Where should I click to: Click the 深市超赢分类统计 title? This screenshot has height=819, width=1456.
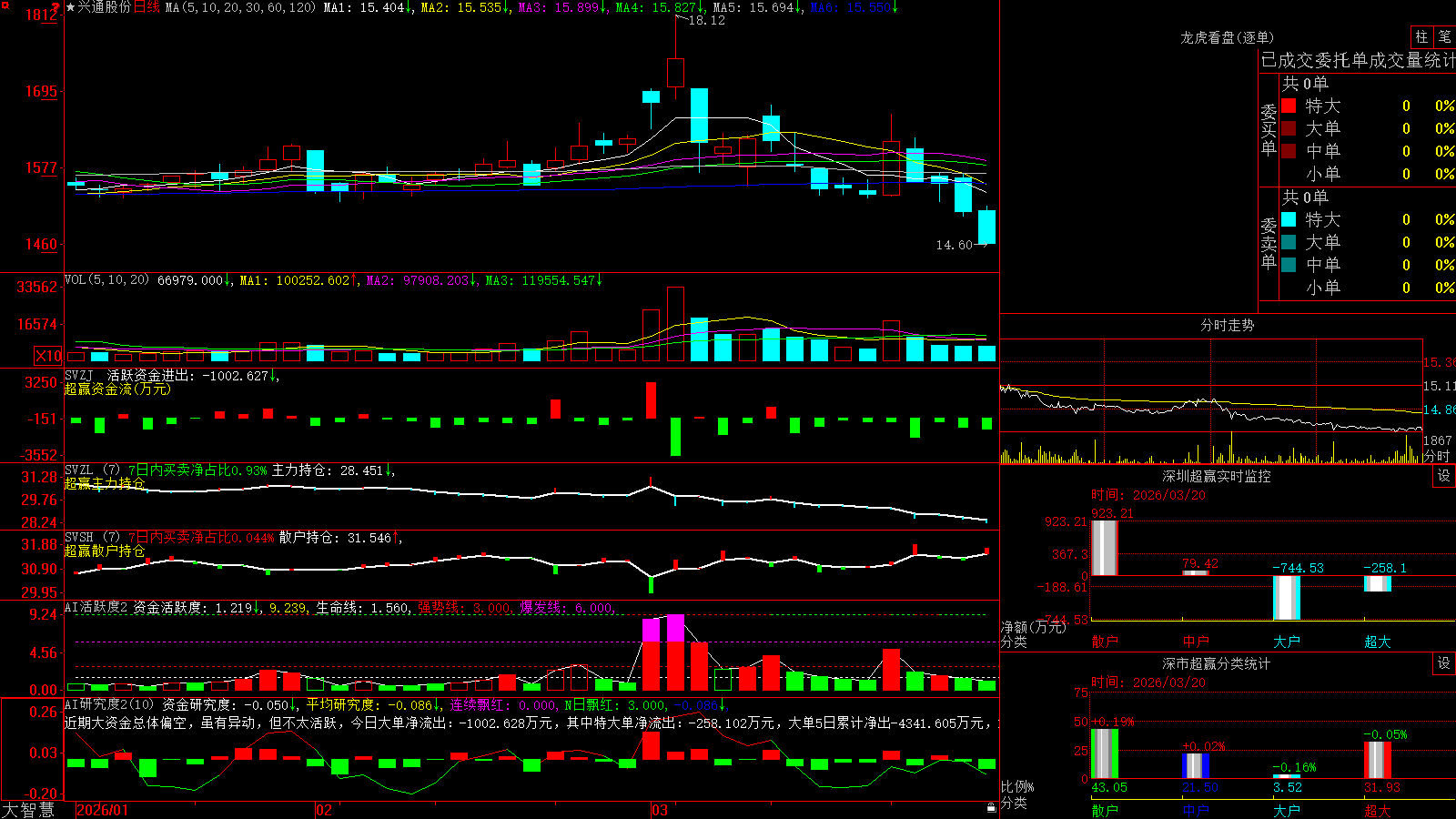pyautogui.click(x=1216, y=663)
